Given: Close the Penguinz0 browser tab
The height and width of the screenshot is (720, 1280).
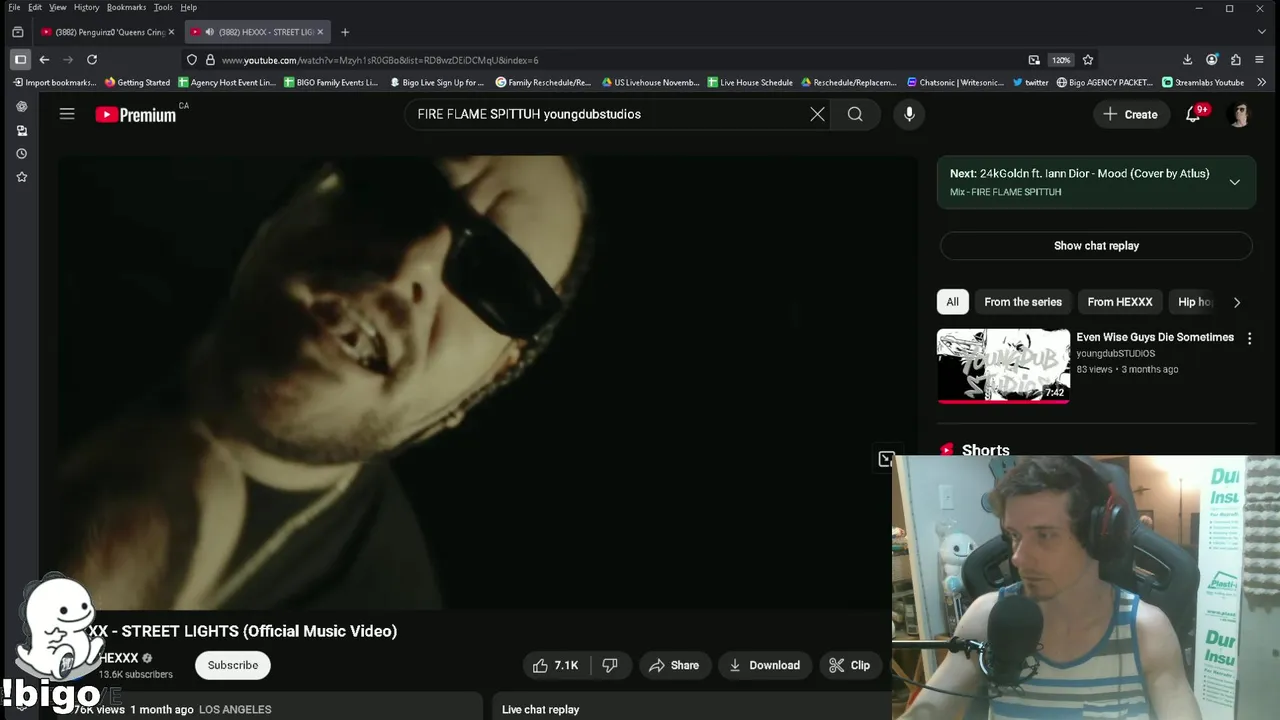Looking at the screenshot, I should click(x=171, y=32).
